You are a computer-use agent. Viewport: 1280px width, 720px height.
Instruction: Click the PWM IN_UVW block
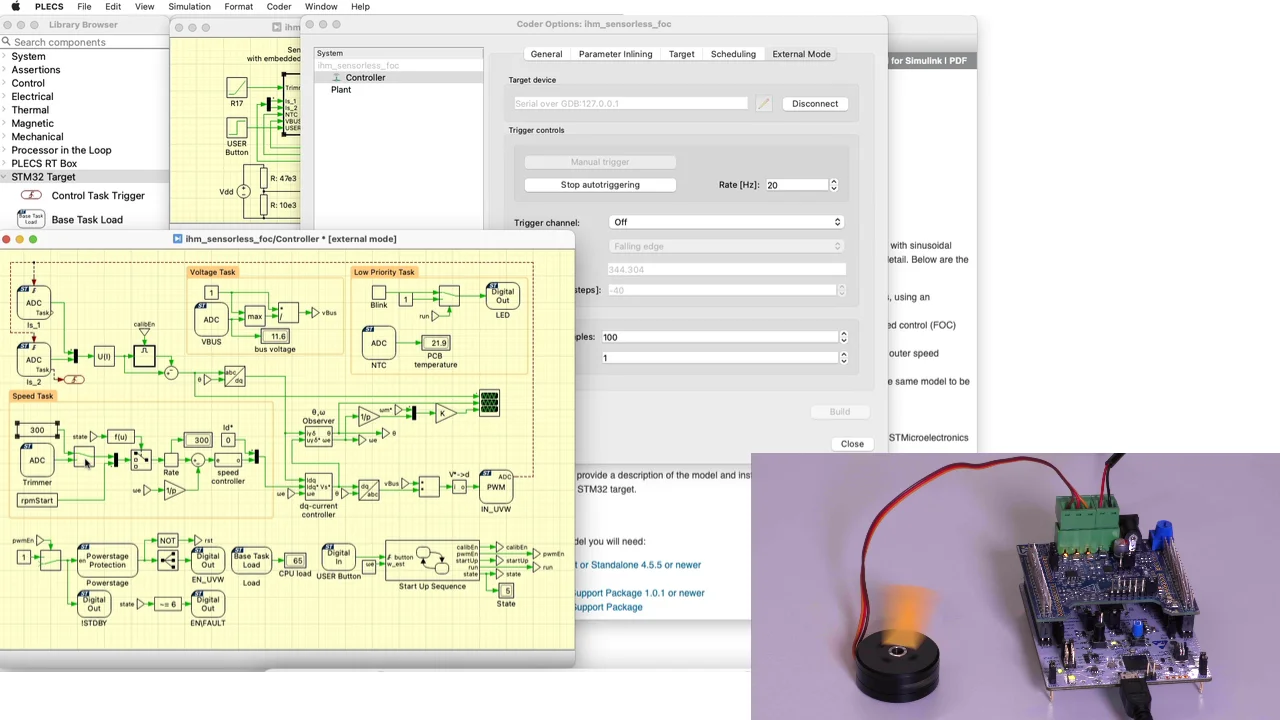(x=496, y=485)
